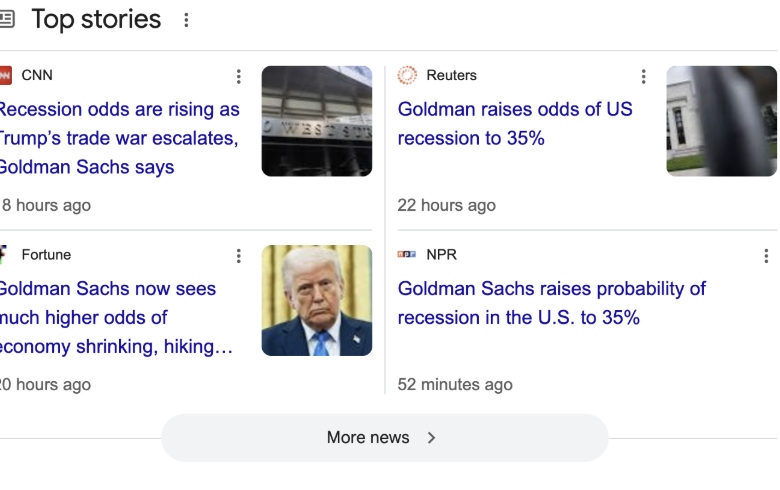The width and height of the screenshot is (780, 490).
Task: Open three-dot menu for CNN story
Action: [x=239, y=76]
